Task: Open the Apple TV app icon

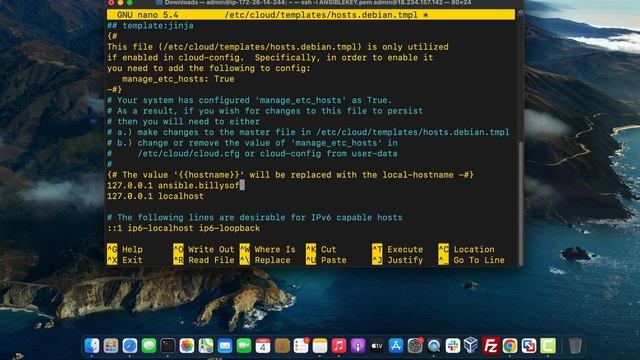Action: pyautogui.click(x=377, y=346)
